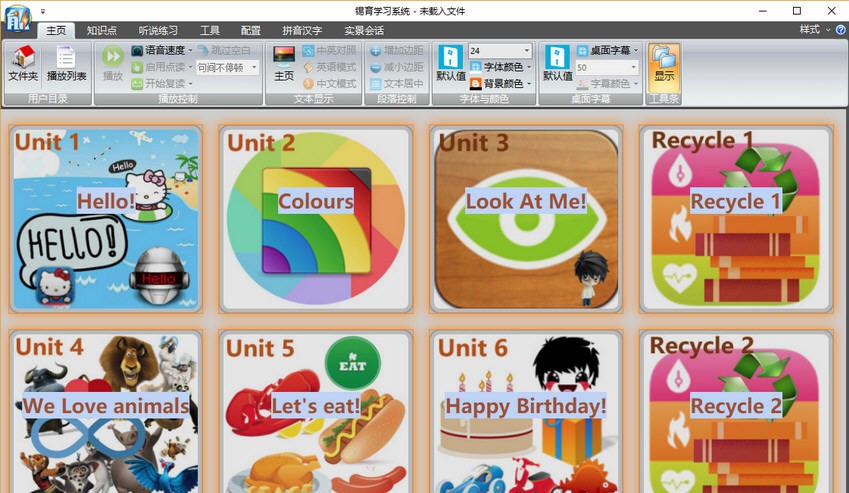Toggle 跳过空白 skip blank option
The height and width of the screenshot is (493, 849).
click(x=224, y=50)
